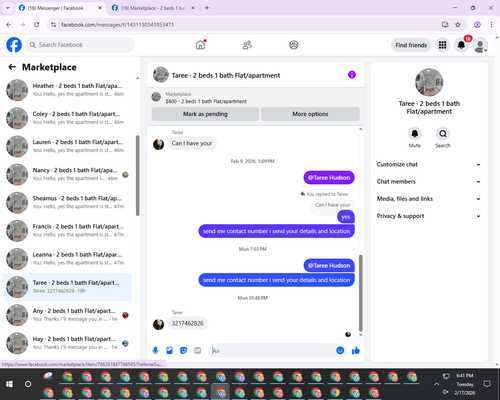The image size is (500, 400).
Task: Click the 'Can I have your' received message
Action: coord(192,143)
